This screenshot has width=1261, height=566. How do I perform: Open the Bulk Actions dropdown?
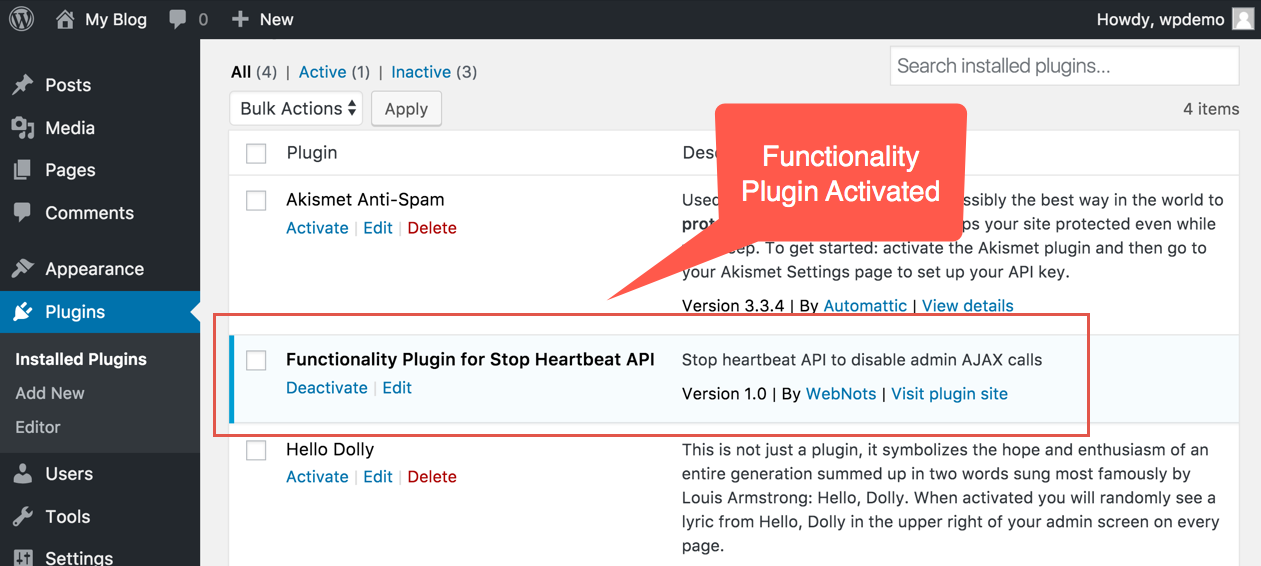298,109
